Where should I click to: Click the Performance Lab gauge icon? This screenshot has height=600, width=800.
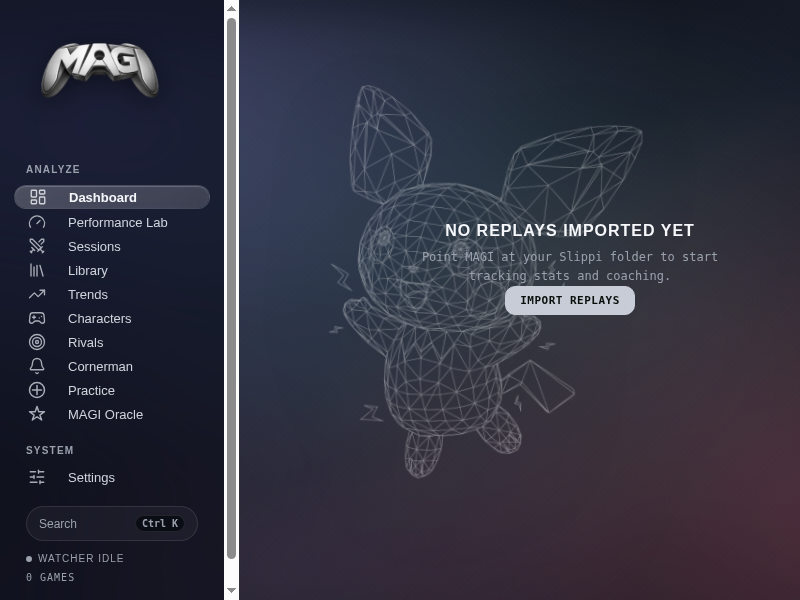tap(37, 222)
